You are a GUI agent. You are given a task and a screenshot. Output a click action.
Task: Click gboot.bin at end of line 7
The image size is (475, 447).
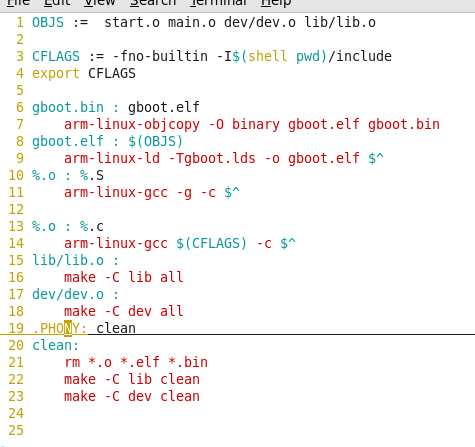[404, 124]
